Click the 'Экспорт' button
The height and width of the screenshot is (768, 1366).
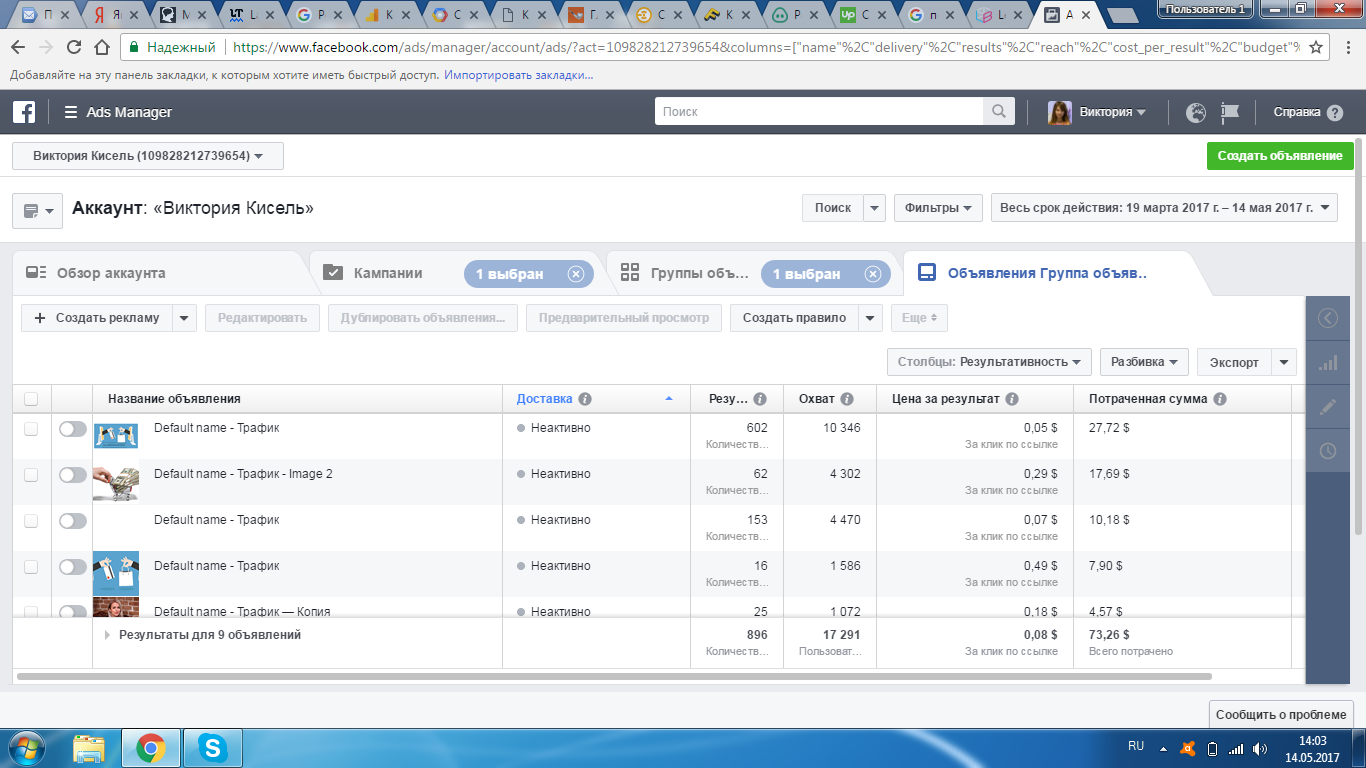click(1233, 362)
